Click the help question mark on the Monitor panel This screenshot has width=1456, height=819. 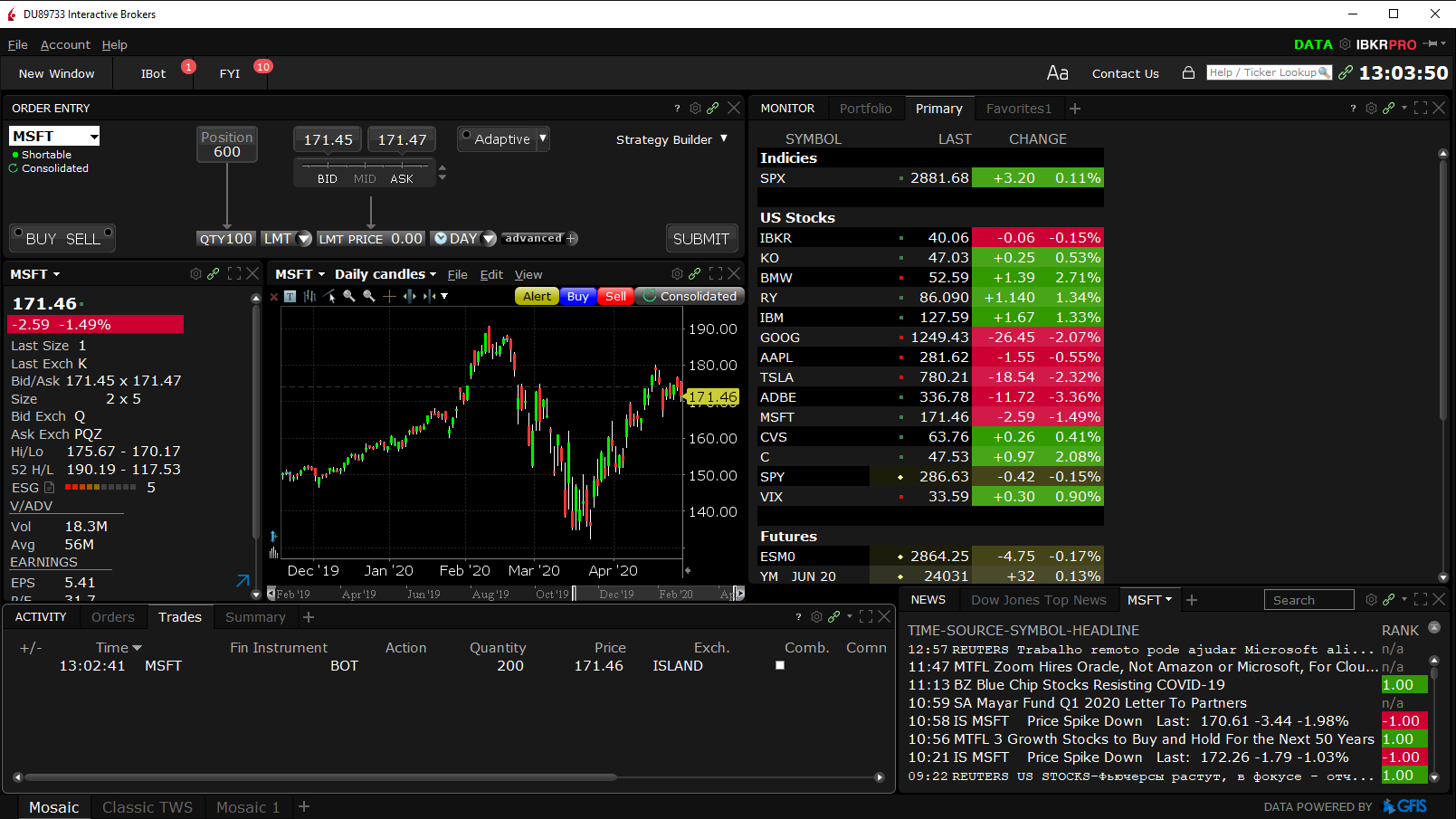(1352, 108)
